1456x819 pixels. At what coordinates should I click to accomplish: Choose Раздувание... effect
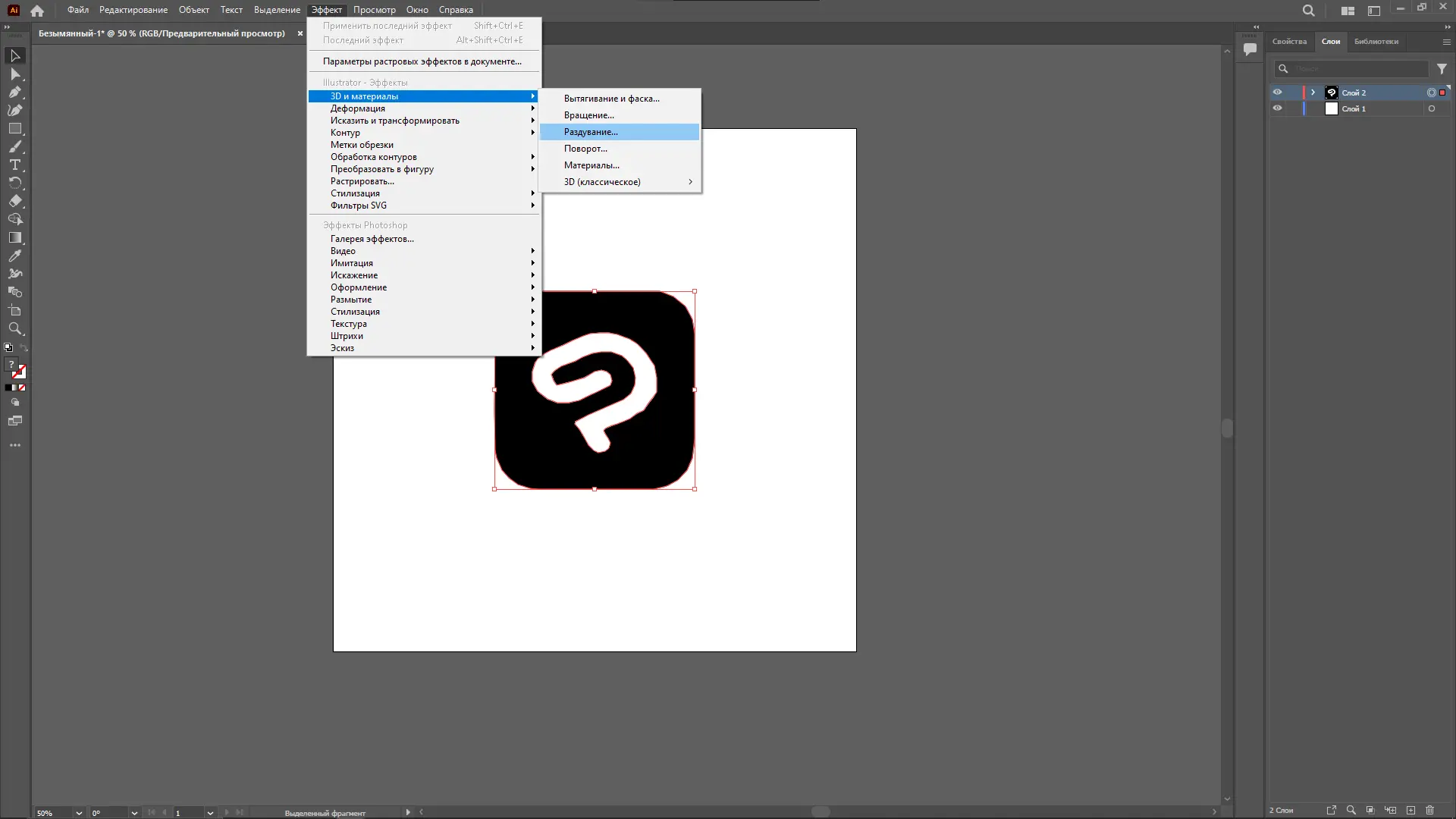620,132
